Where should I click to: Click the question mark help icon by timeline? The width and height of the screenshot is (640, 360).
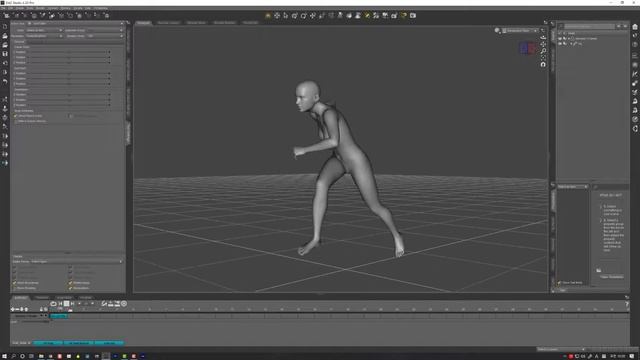point(627,304)
